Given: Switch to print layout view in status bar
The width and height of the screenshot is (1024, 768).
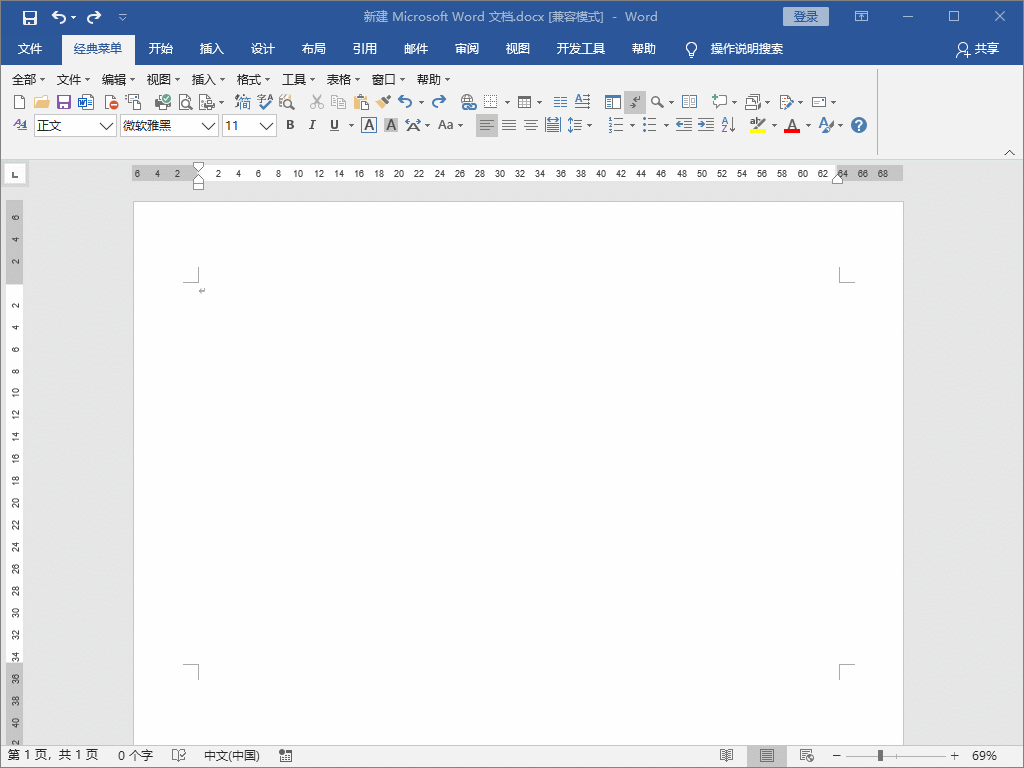Looking at the screenshot, I should (x=767, y=756).
